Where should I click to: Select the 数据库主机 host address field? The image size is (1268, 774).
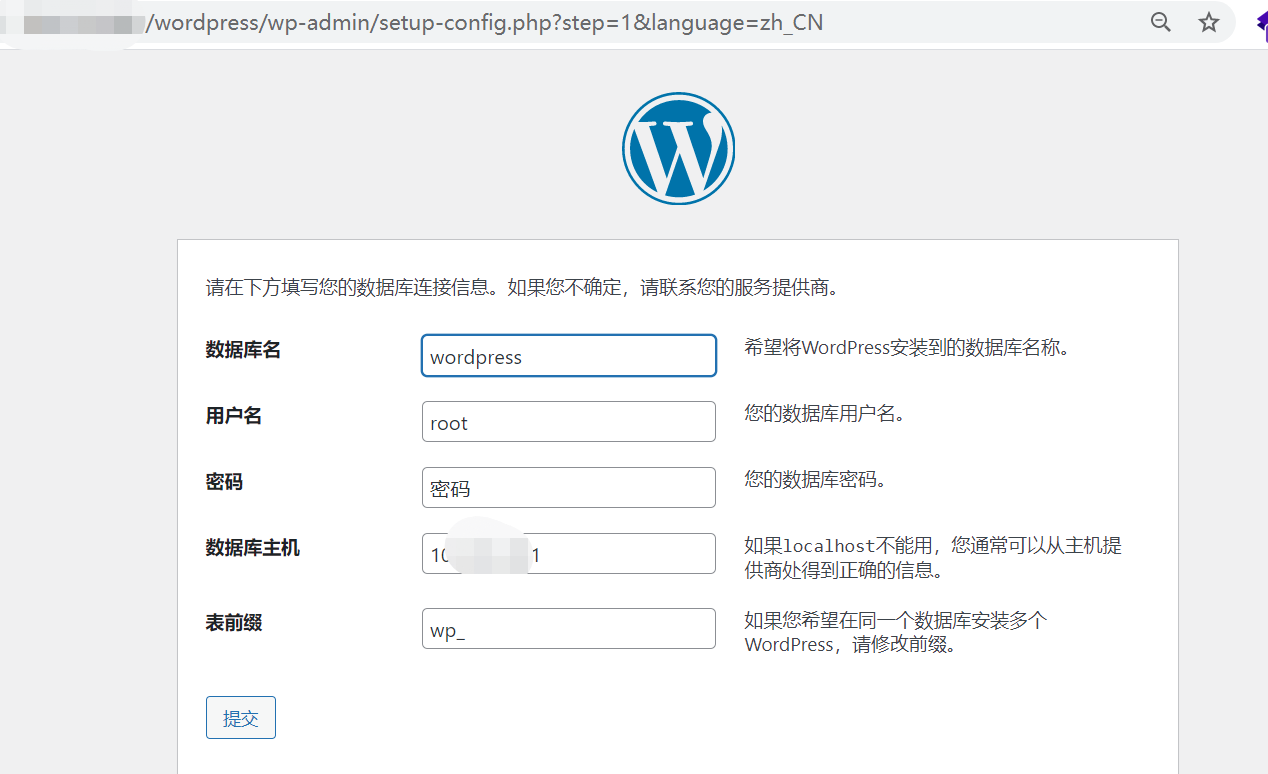(568, 554)
